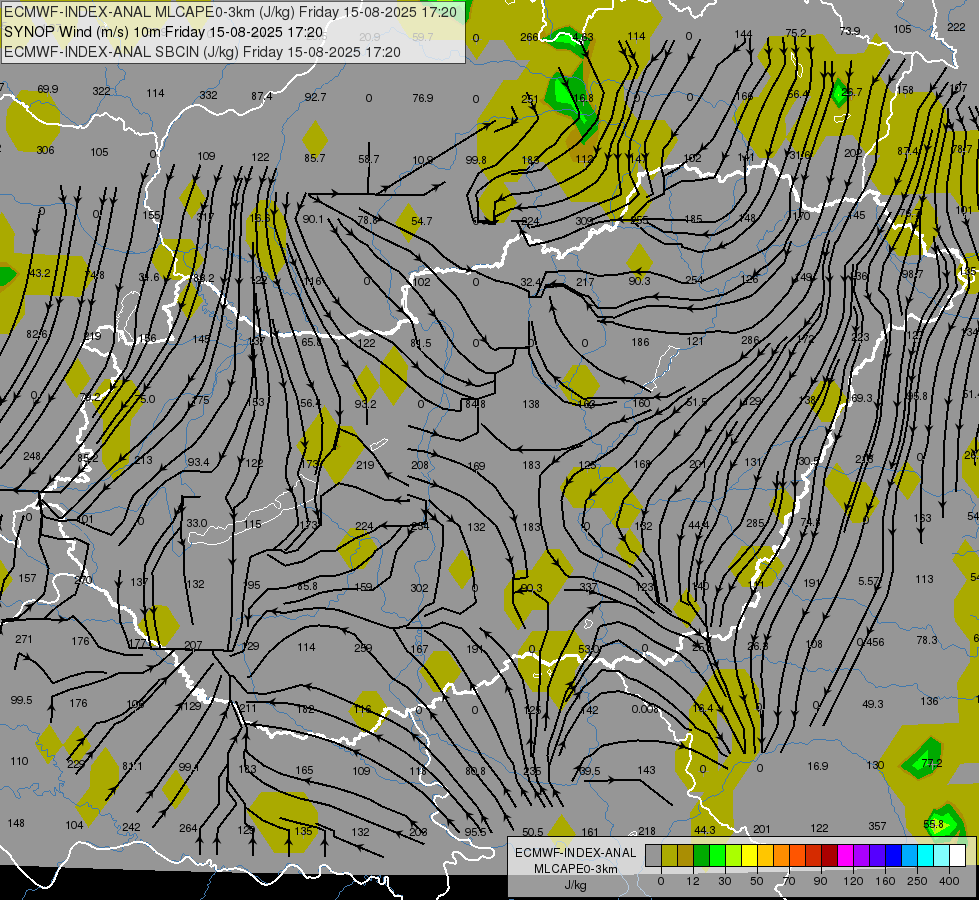Click the map value 78.3
979x900 pixels.
pyautogui.click(x=927, y=640)
